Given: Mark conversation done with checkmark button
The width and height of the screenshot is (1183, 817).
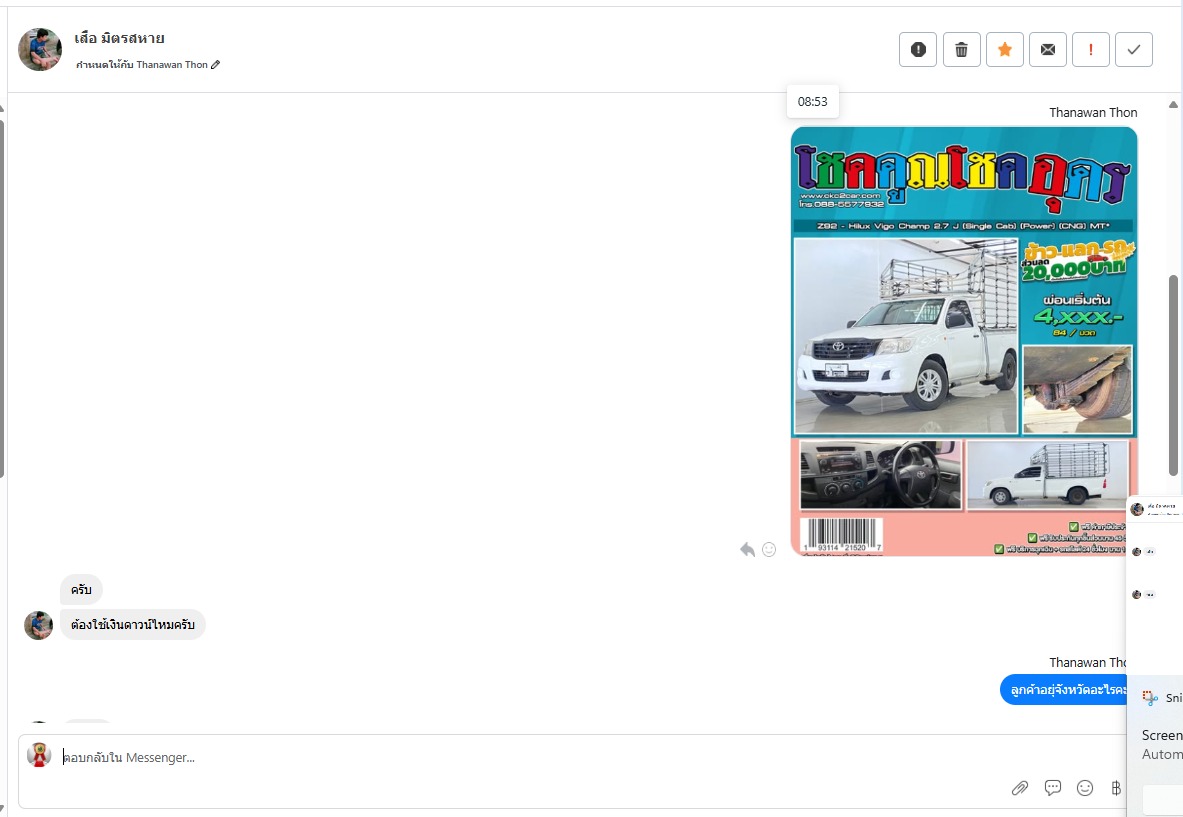Looking at the screenshot, I should coord(1134,50).
